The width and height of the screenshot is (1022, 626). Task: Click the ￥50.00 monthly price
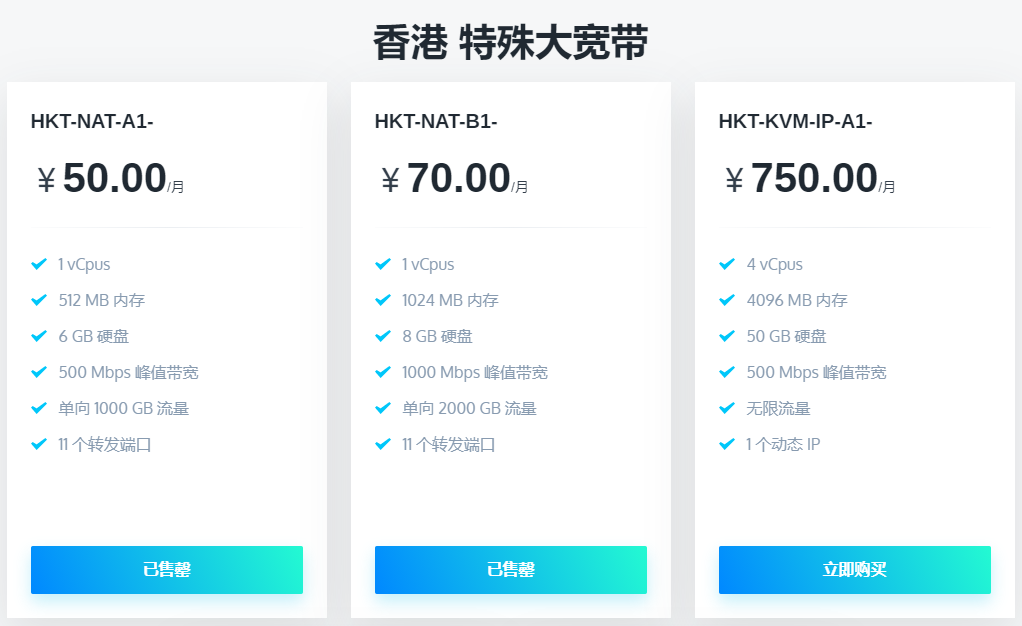click(x=111, y=179)
